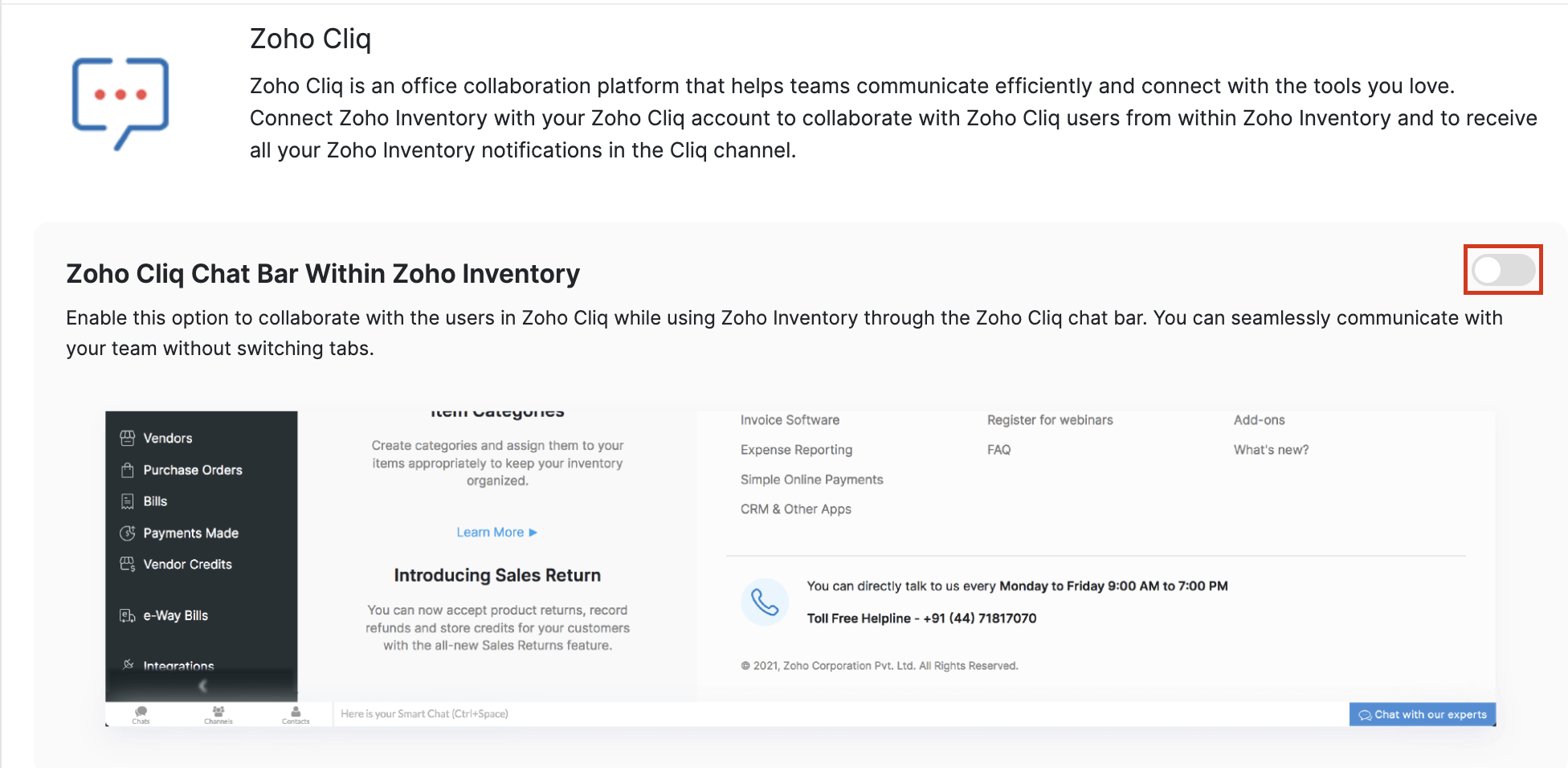The width and height of the screenshot is (1568, 768).
Task: Open the CRM & Other Apps link
Action: click(795, 509)
